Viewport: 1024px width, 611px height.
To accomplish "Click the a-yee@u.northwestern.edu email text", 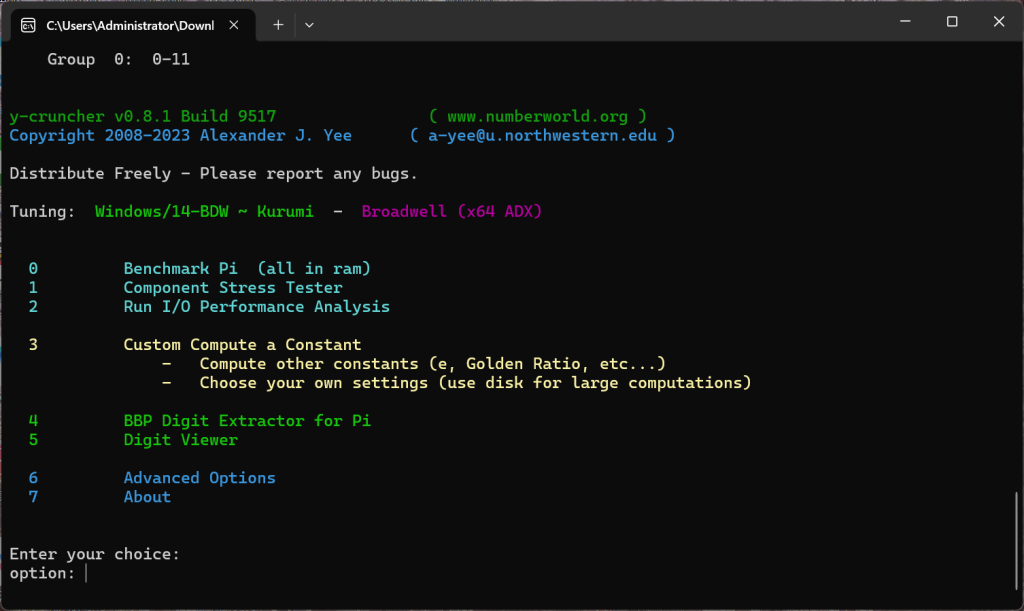I will coord(542,136).
